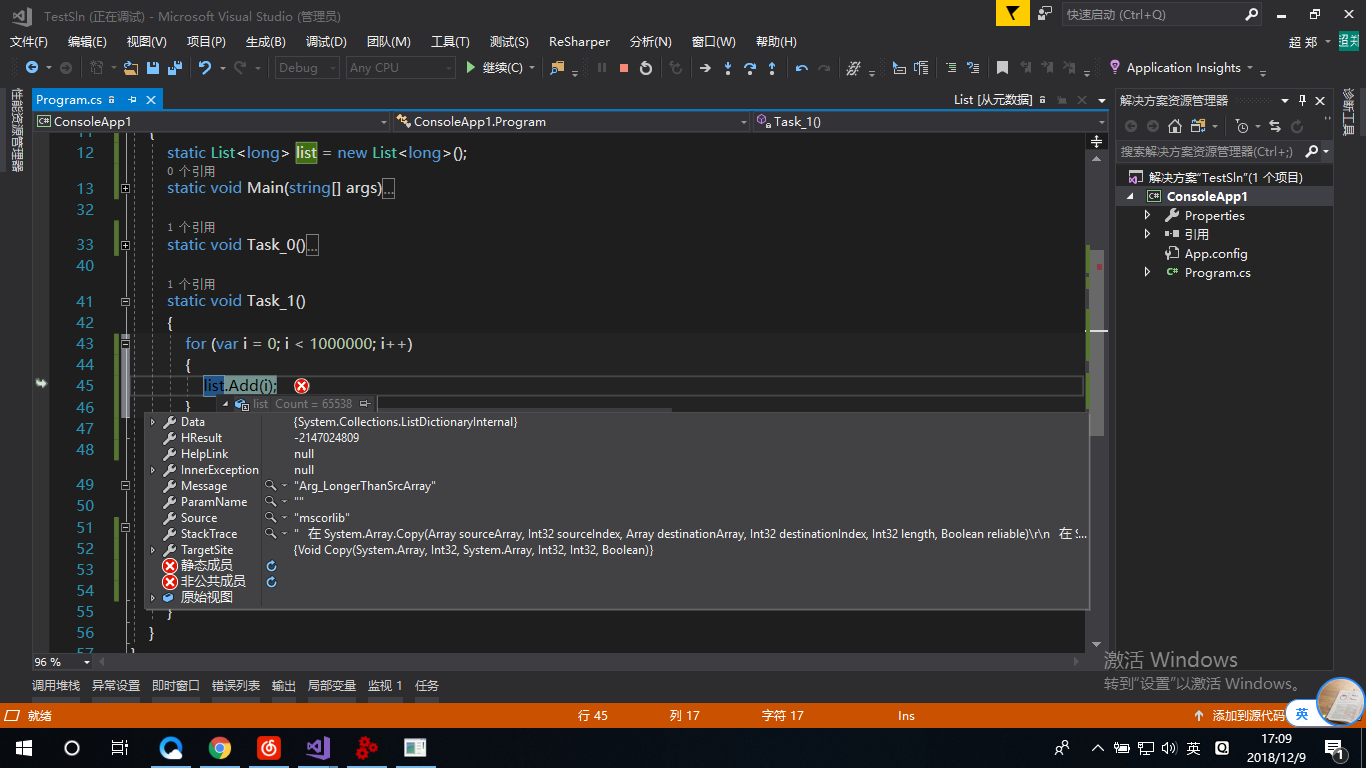Open the Message text visualizer magnifier
The height and width of the screenshot is (768, 1366).
click(x=270, y=486)
